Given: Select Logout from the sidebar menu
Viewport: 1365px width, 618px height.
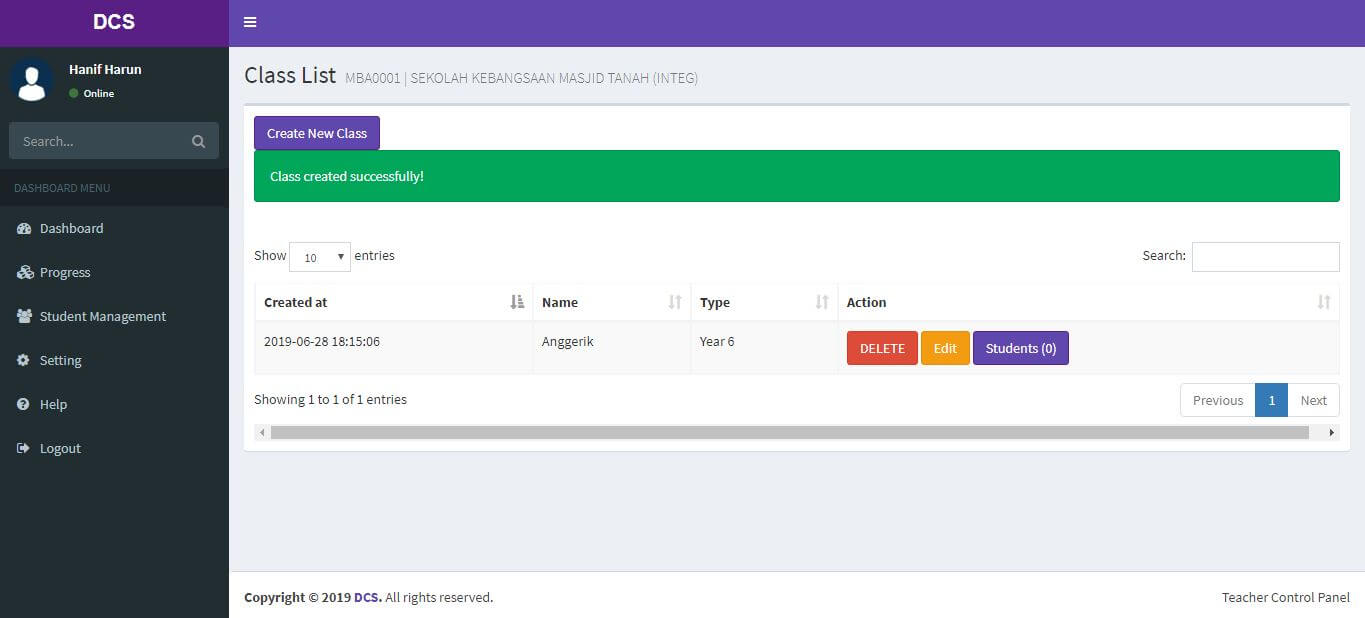Looking at the screenshot, I should [114, 448].
